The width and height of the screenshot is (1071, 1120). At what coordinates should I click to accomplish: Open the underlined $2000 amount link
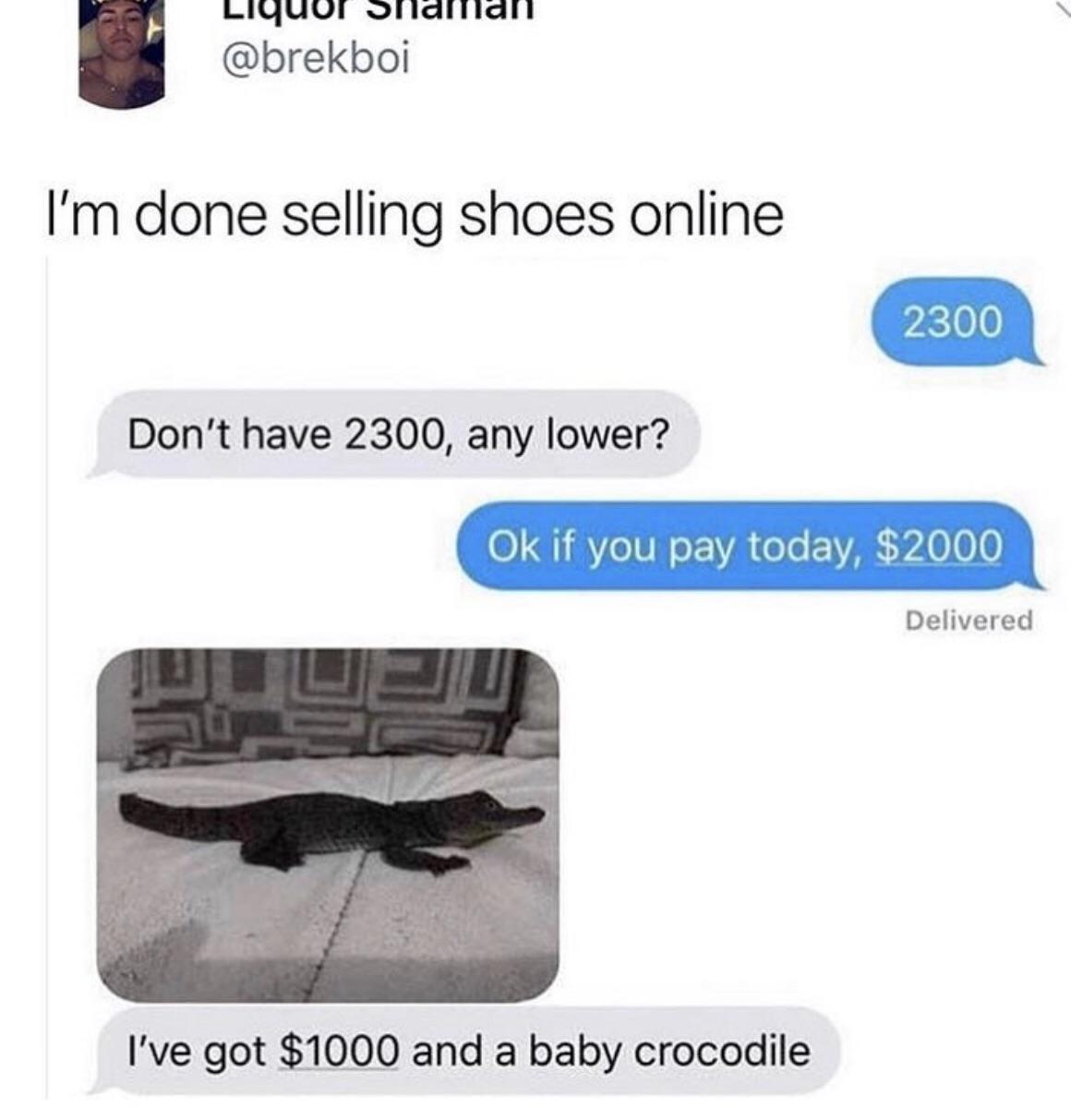[937, 547]
